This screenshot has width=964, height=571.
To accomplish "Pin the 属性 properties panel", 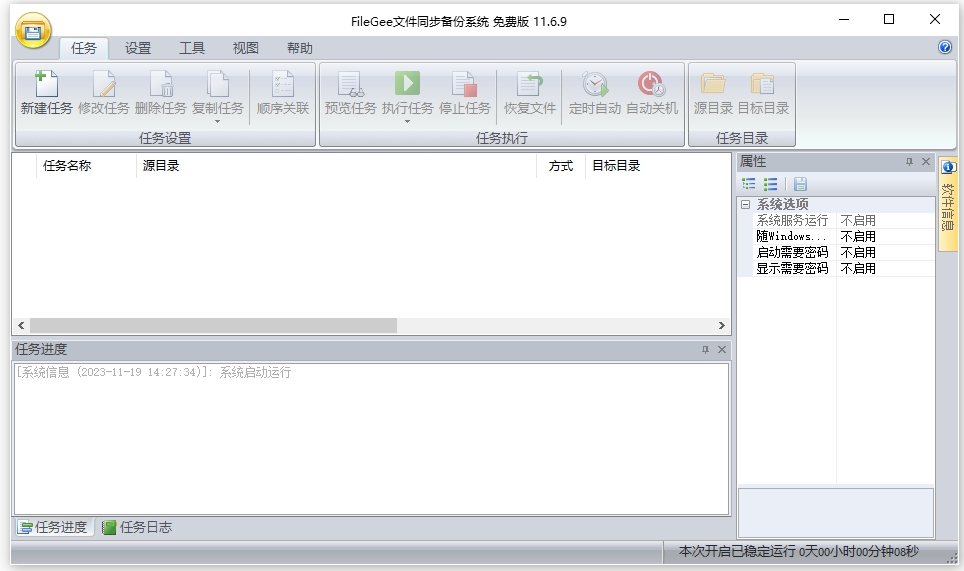I will (x=909, y=162).
